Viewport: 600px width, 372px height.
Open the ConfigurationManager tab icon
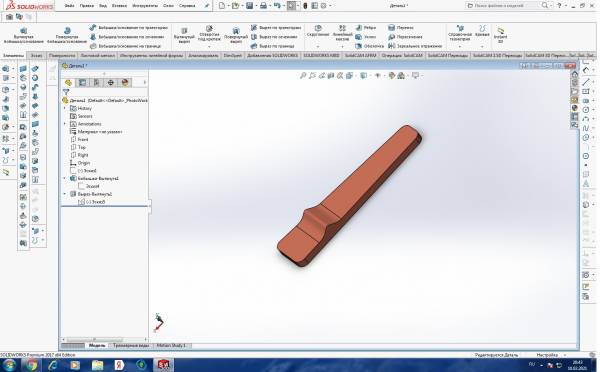pos(96,82)
